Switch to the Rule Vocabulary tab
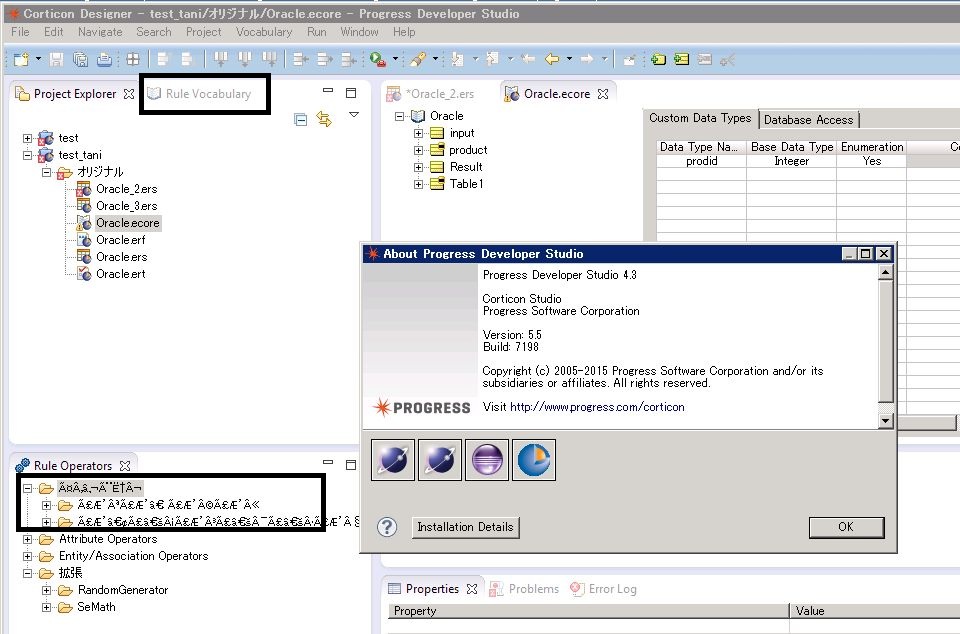The image size is (960, 634). [200, 94]
